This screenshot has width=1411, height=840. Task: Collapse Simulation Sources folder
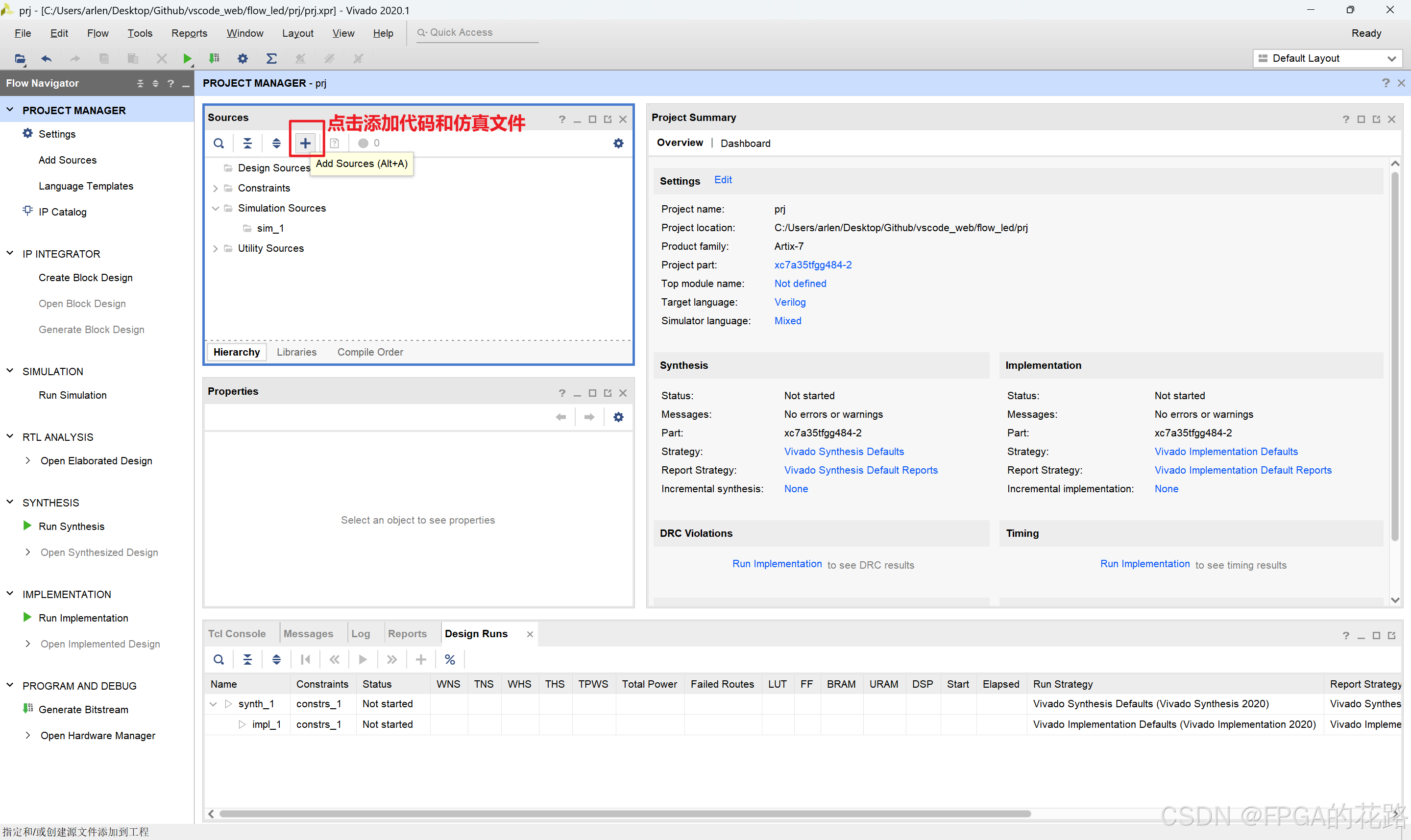(x=215, y=208)
